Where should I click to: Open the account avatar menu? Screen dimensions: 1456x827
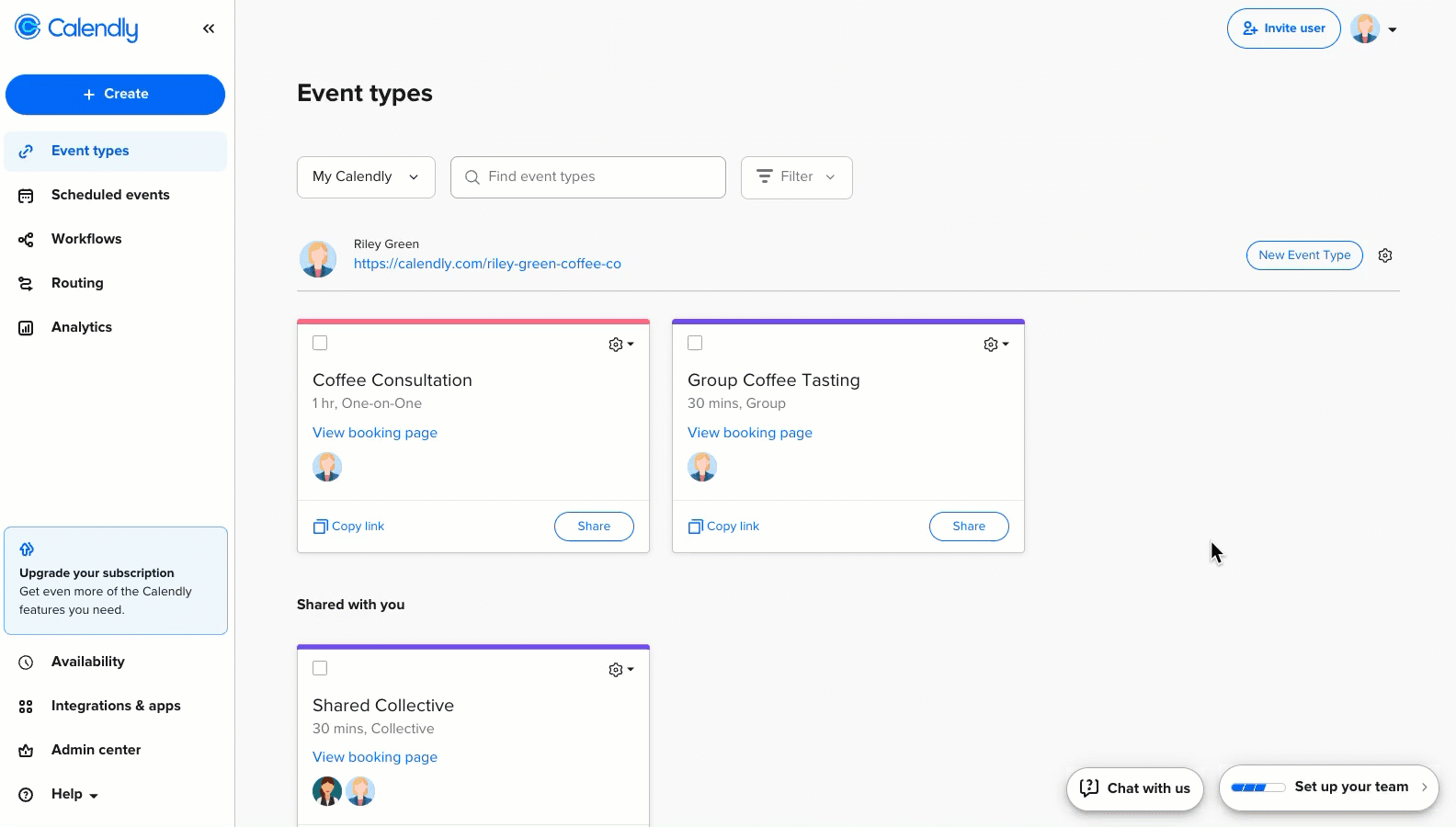pos(1374,29)
